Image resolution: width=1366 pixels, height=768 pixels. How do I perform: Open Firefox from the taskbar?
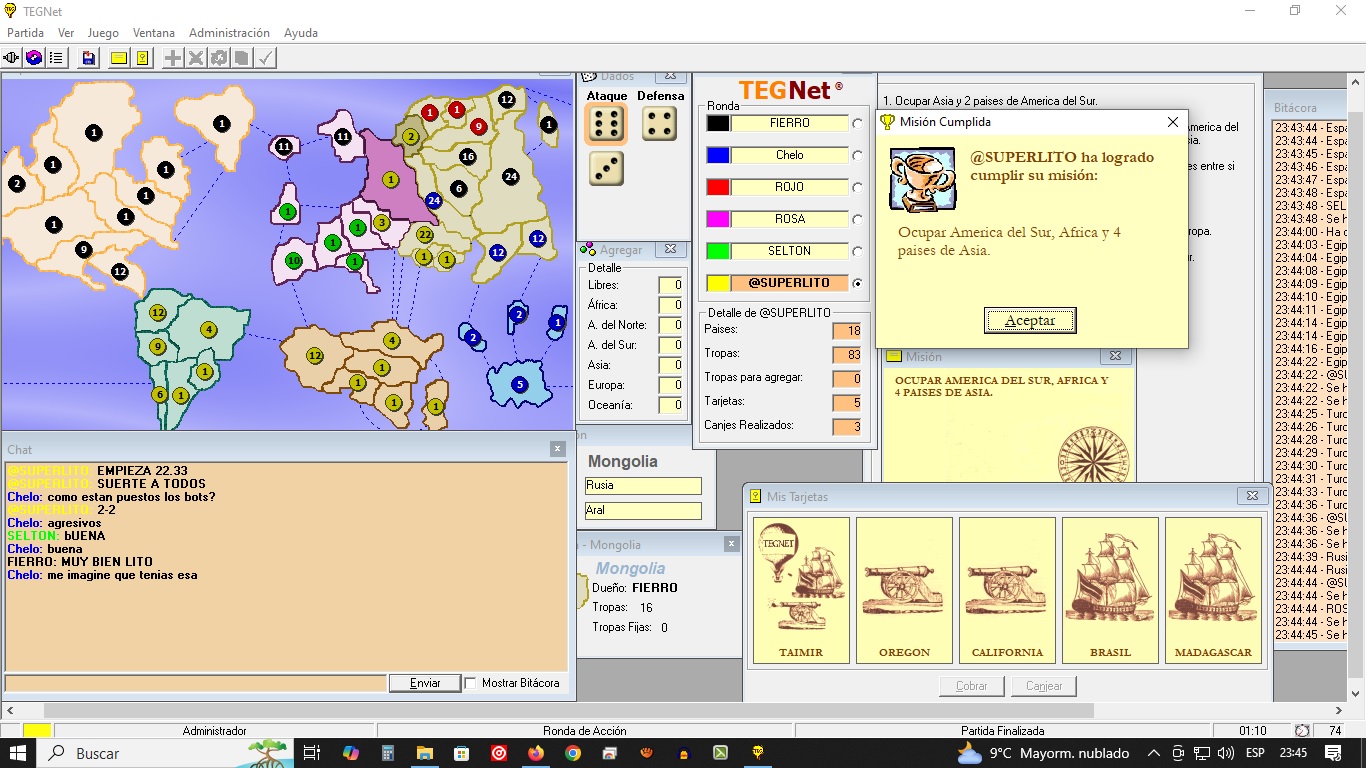pyautogui.click(x=536, y=753)
